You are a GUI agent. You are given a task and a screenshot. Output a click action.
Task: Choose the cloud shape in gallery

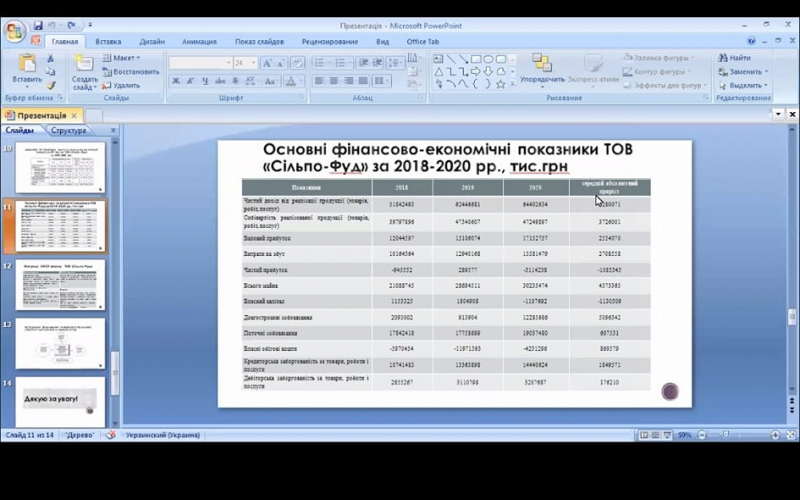(501, 72)
